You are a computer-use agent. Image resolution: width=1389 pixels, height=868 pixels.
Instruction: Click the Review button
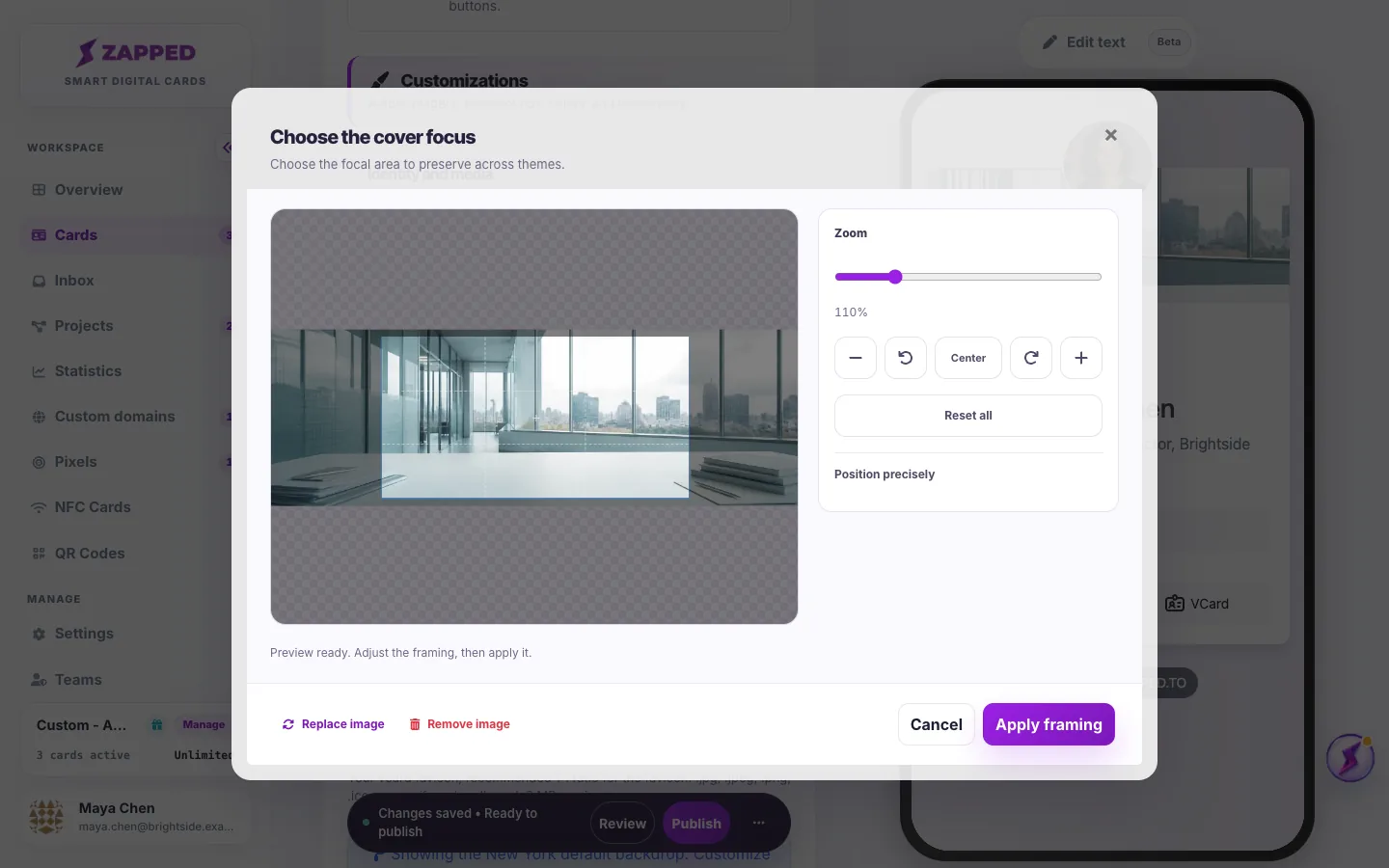[622, 824]
